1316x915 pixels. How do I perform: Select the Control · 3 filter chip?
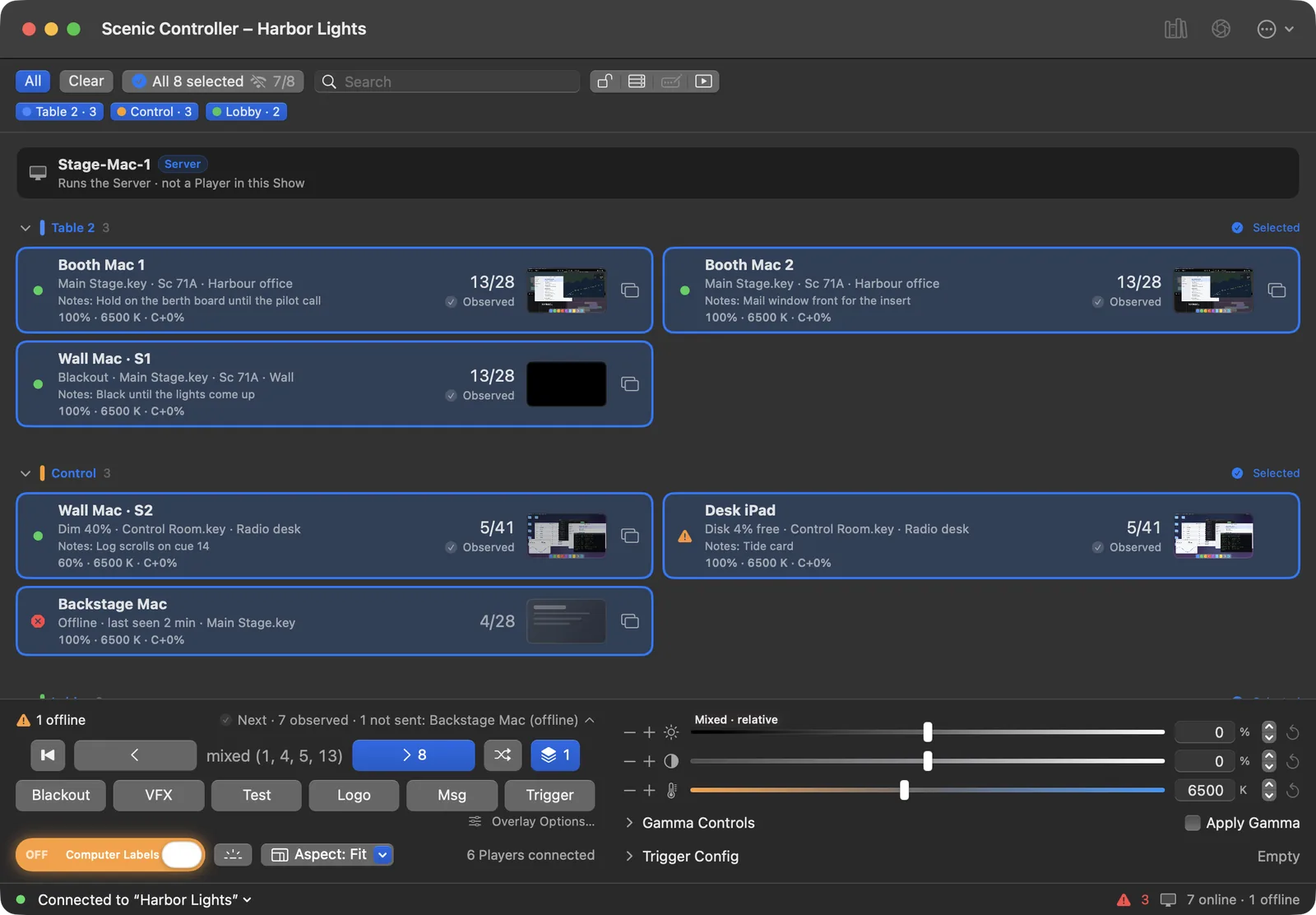pyautogui.click(x=155, y=112)
